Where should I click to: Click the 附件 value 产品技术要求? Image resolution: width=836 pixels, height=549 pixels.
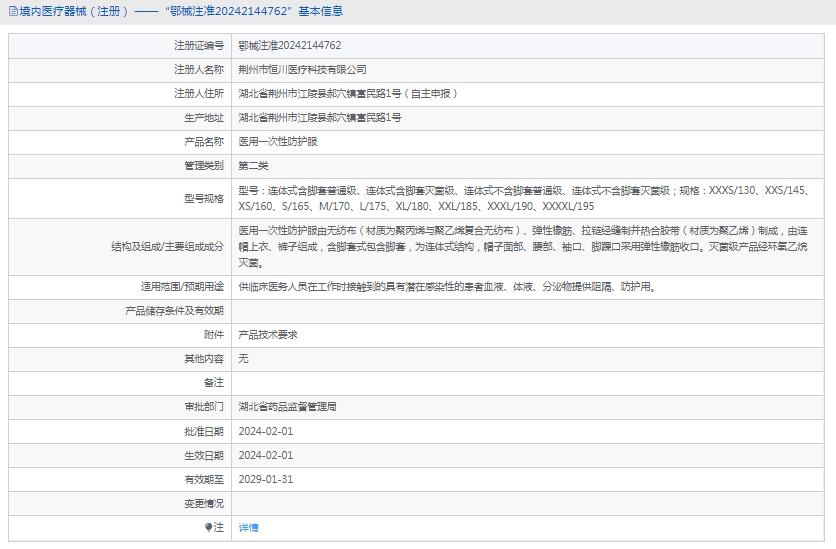click(268, 335)
